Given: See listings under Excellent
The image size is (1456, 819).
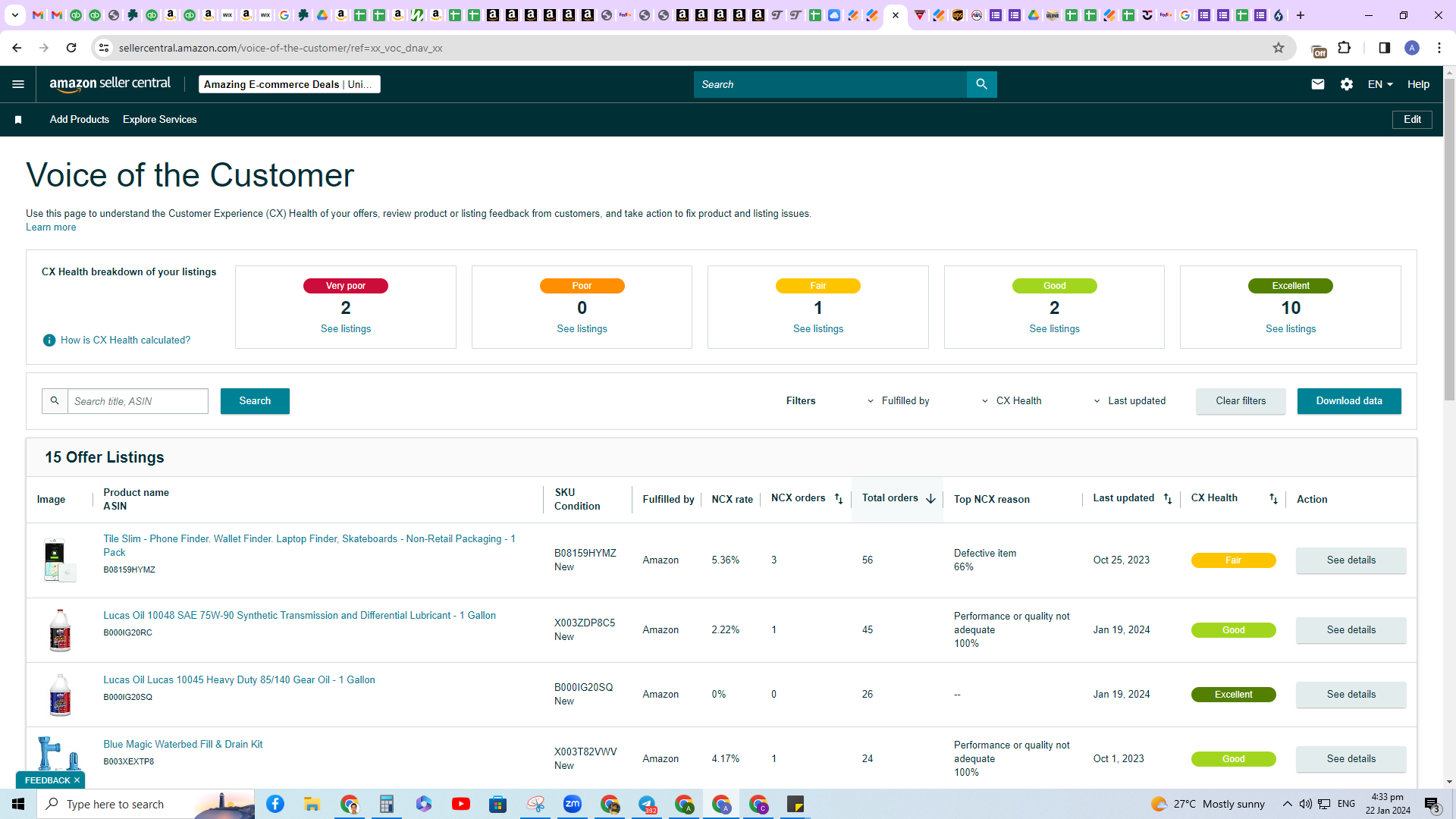Looking at the screenshot, I should [x=1291, y=329].
